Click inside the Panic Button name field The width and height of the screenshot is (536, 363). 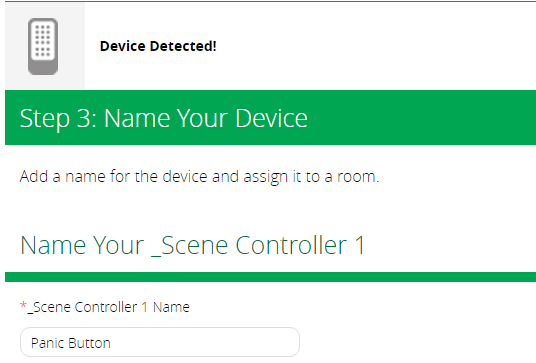tap(160, 342)
